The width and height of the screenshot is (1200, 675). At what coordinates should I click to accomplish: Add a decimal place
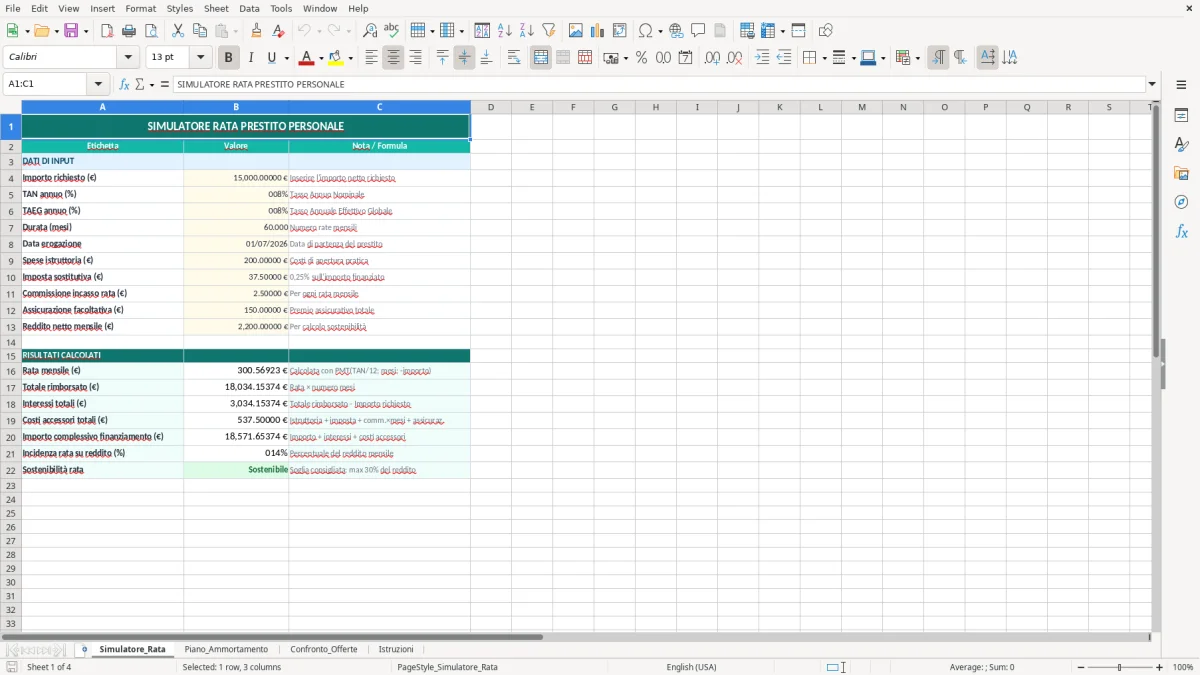[712, 58]
